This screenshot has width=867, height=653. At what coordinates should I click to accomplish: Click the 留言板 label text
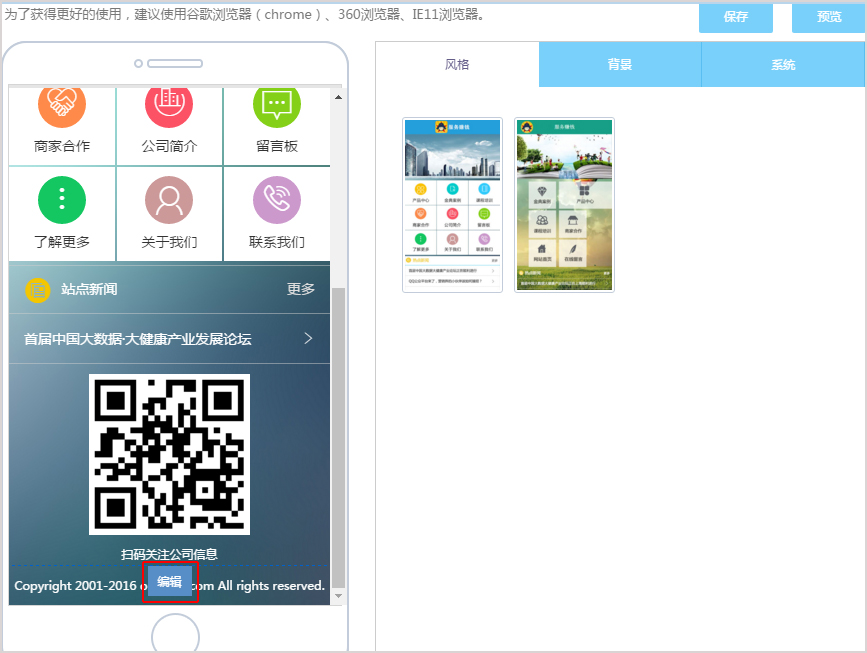click(x=276, y=146)
